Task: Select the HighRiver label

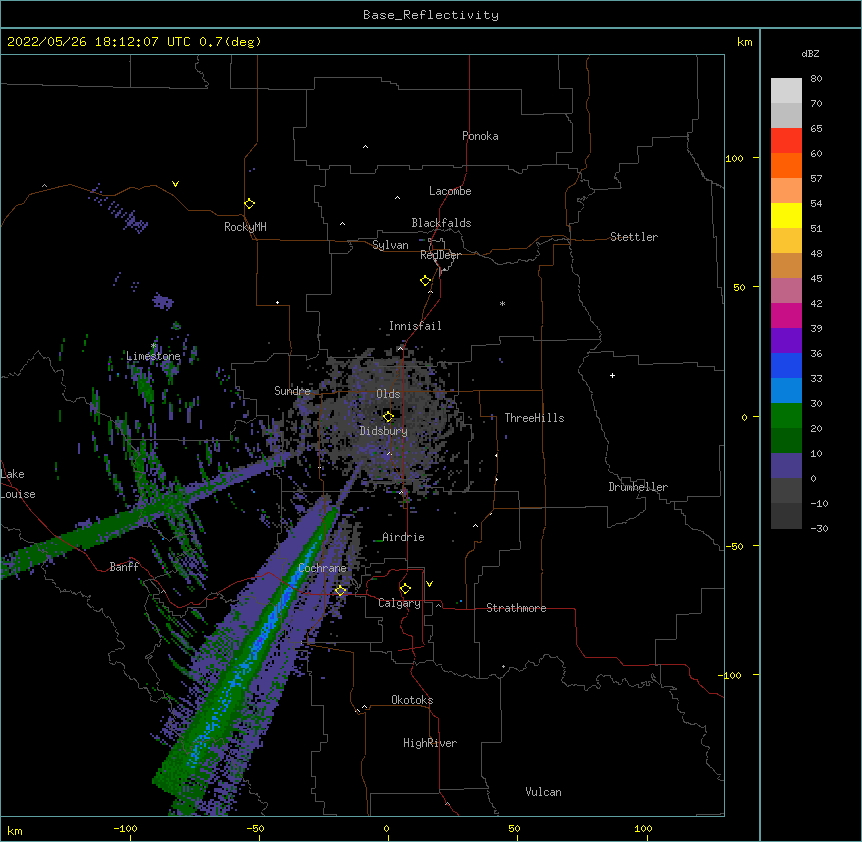Action: (430, 743)
